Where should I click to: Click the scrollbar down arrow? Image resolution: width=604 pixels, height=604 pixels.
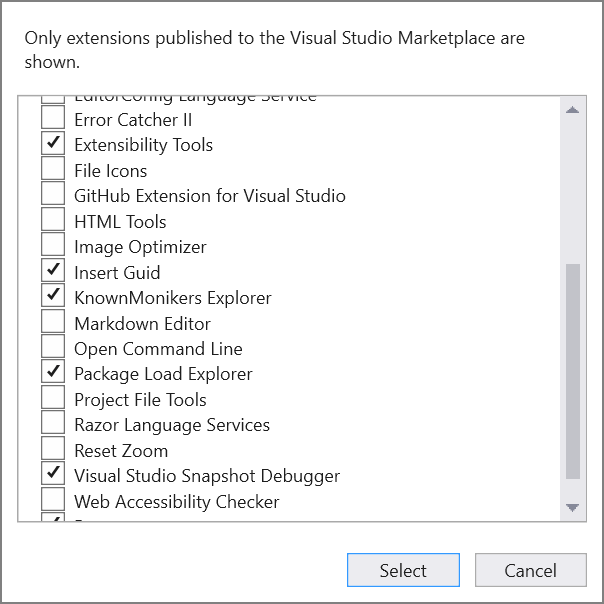pyautogui.click(x=573, y=507)
